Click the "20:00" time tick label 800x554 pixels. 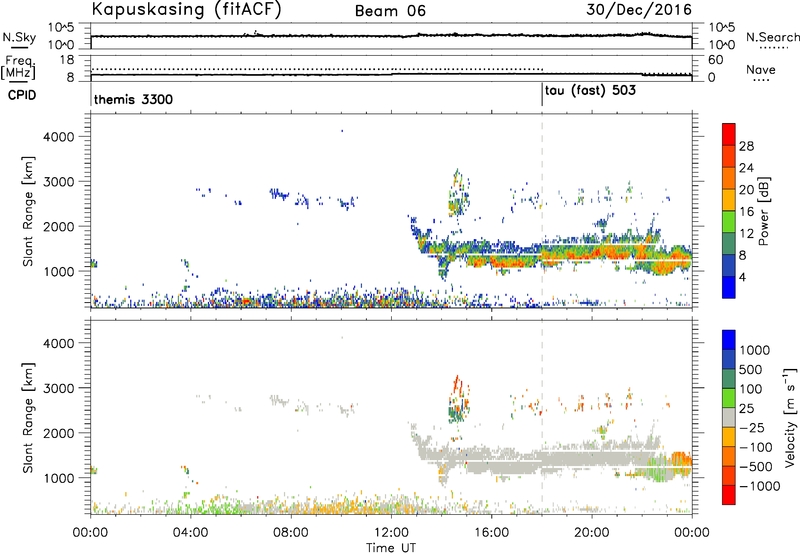click(x=592, y=533)
